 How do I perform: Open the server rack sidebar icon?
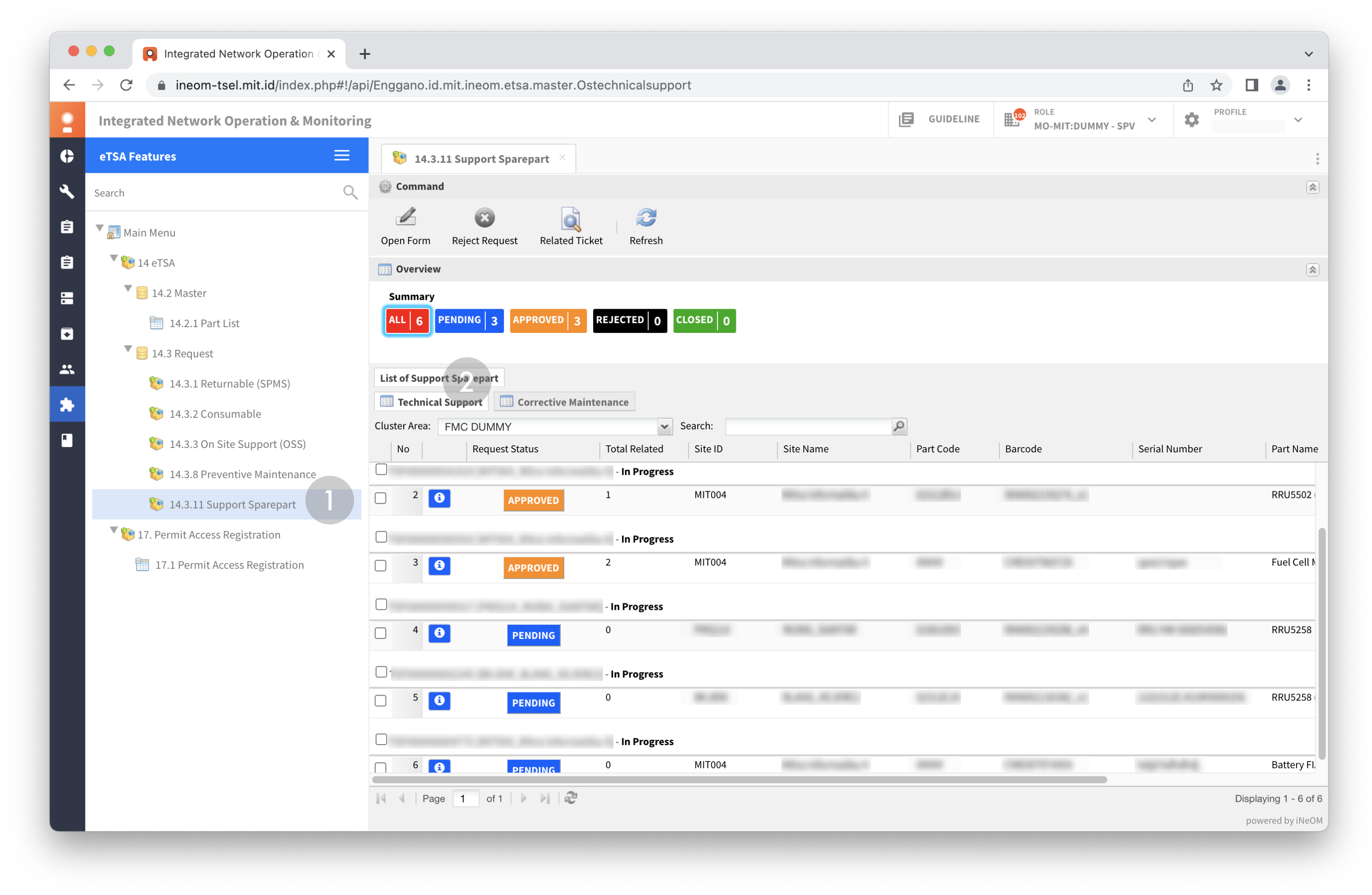point(67,298)
